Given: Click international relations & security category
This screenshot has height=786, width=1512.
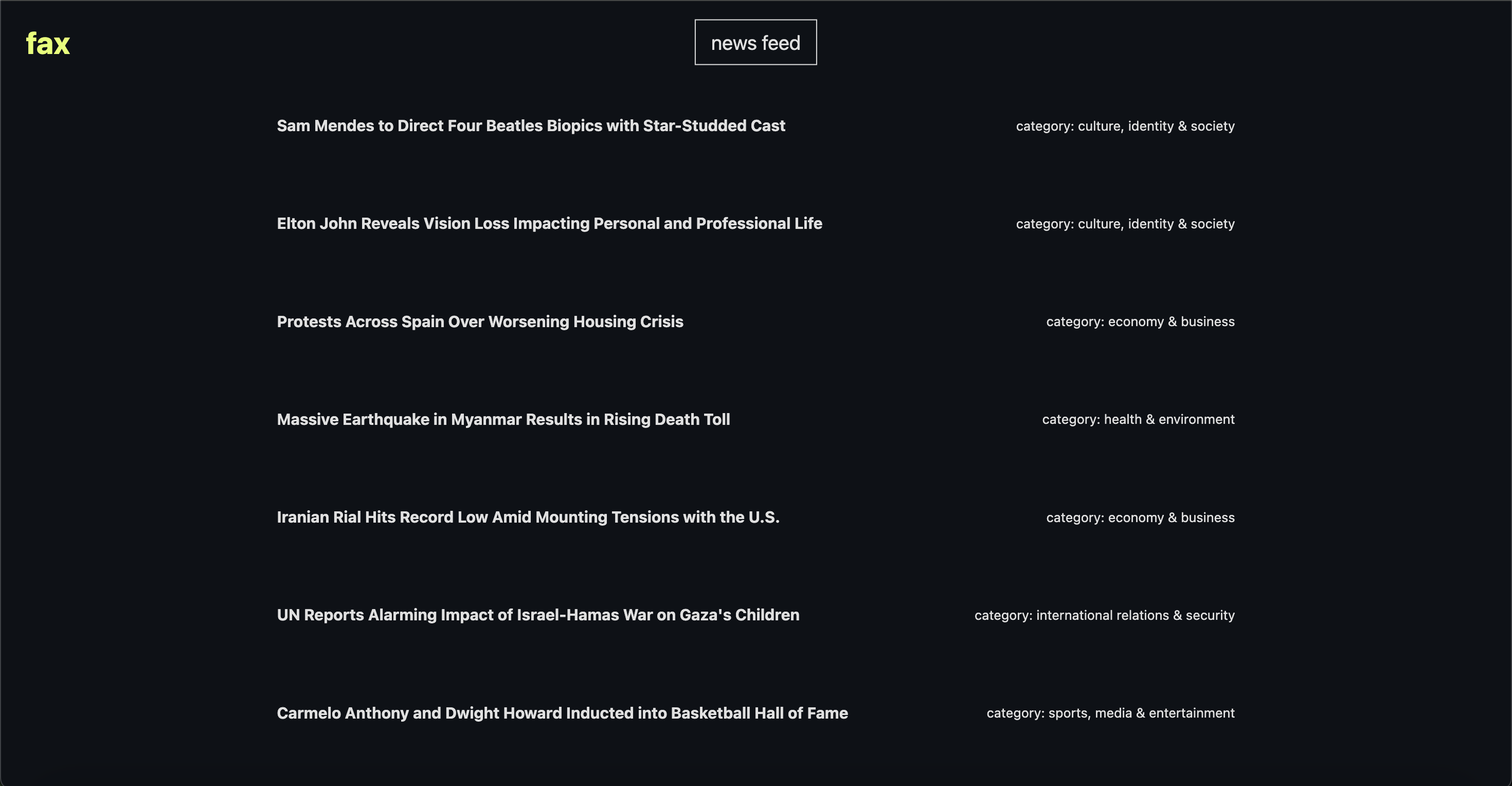Looking at the screenshot, I should coord(1104,615).
